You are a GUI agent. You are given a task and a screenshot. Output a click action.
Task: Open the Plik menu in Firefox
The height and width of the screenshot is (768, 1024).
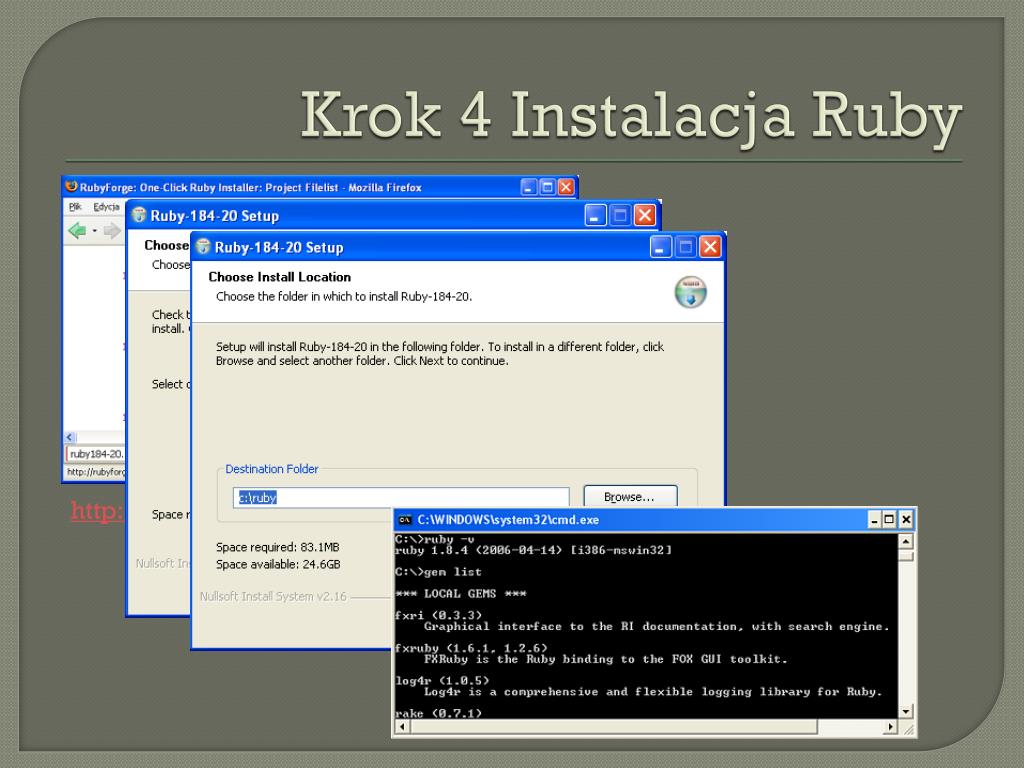click(75, 206)
